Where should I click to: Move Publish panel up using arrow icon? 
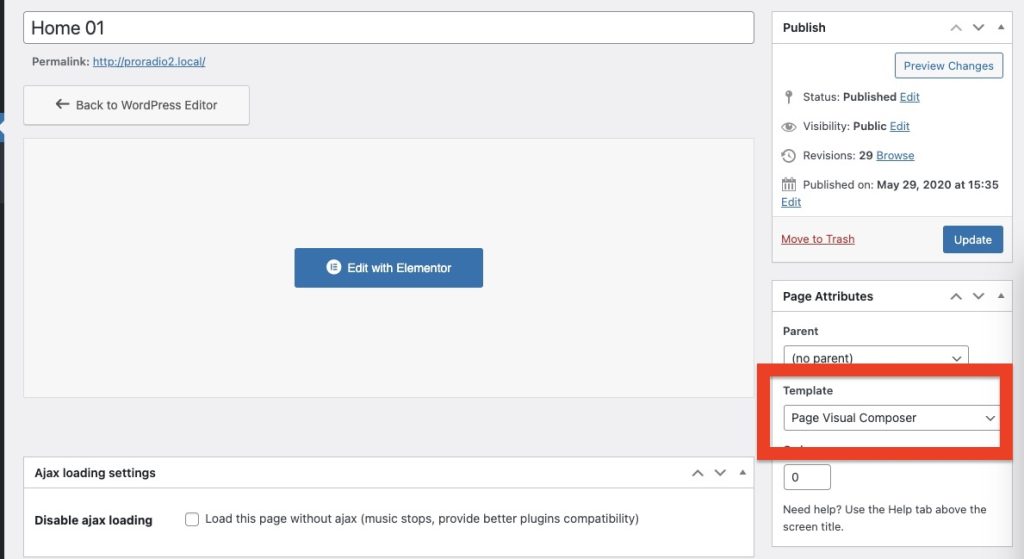coord(956,28)
